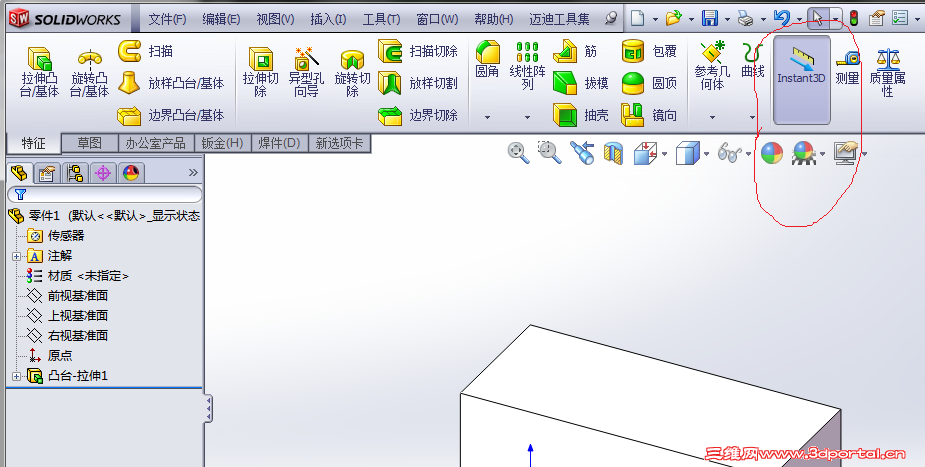The image size is (925, 467).
Task: Open the 文件(F) menu
Action: [x=168, y=19]
